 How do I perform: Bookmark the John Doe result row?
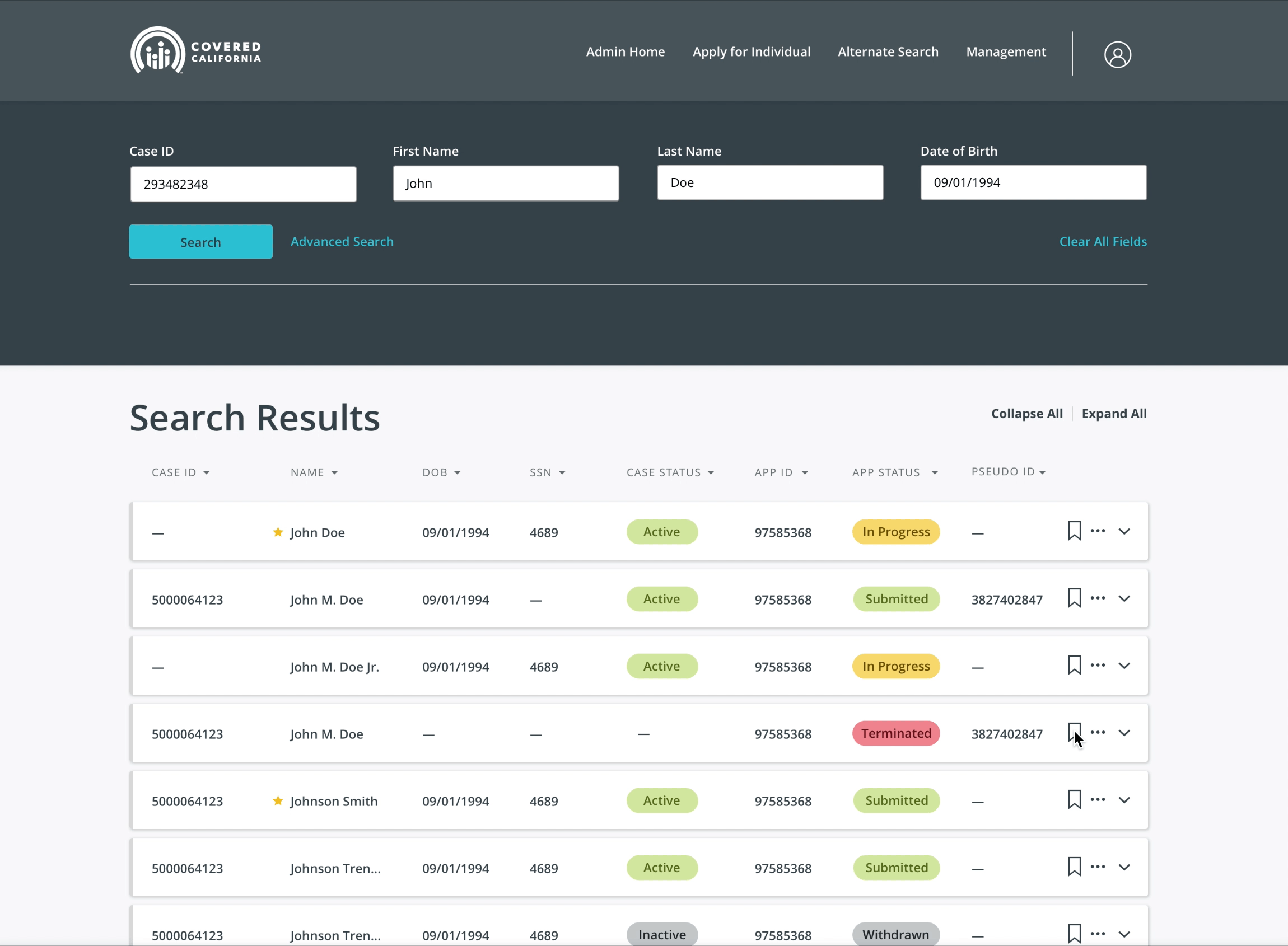point(1074,531)
